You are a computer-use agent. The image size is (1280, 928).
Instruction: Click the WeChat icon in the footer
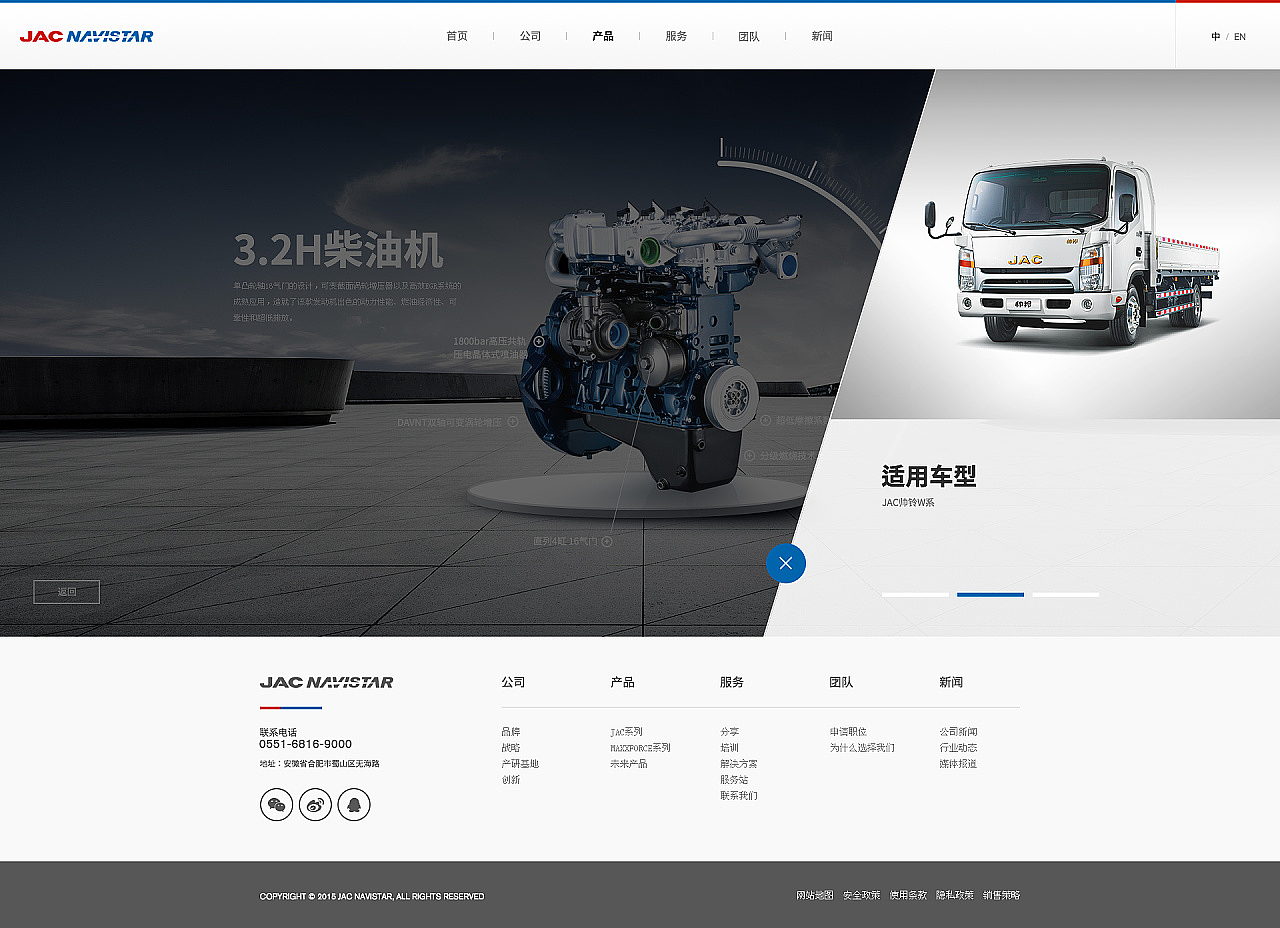click(277, 804)
